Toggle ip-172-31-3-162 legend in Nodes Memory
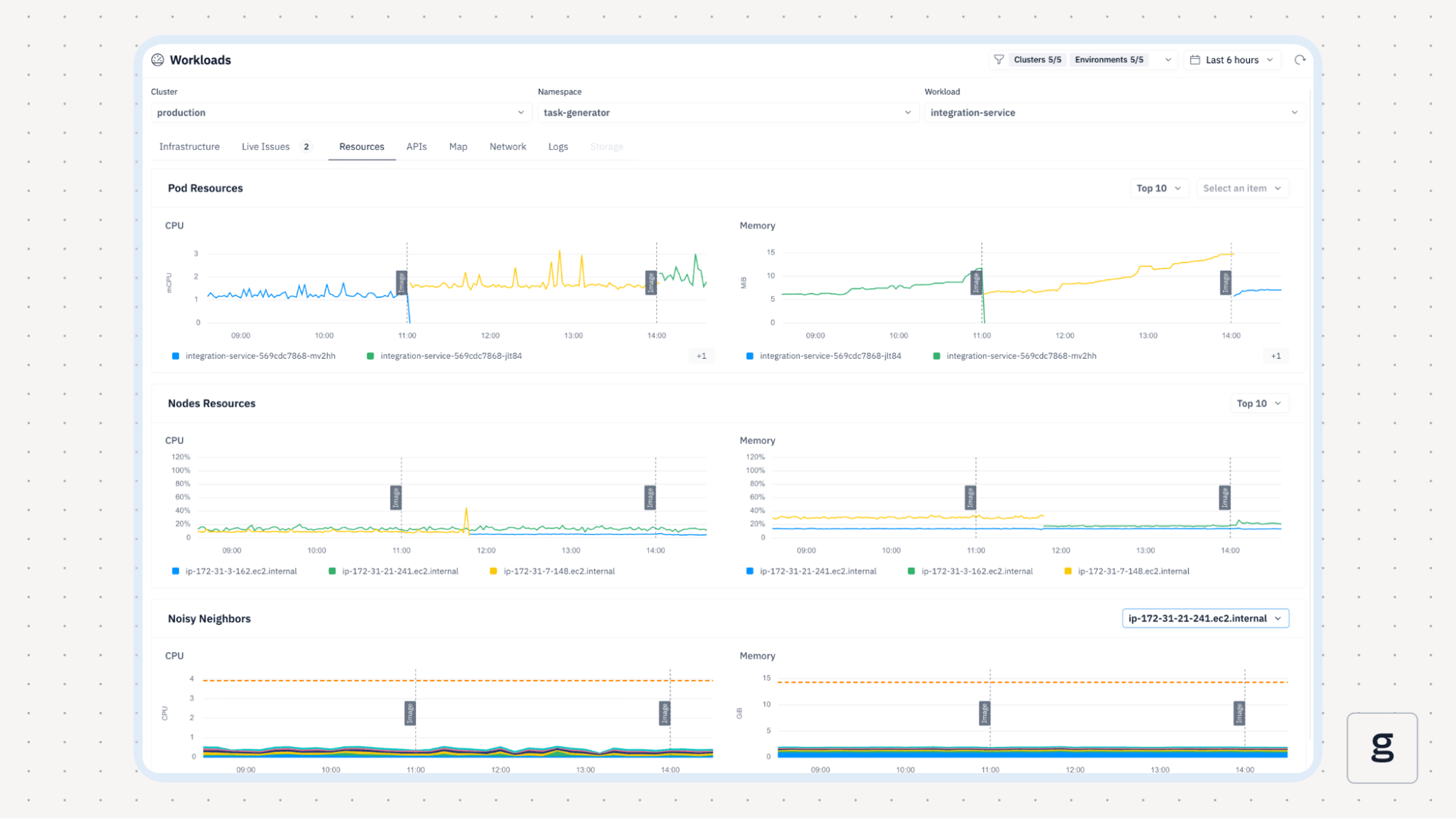This screenshot has height=819, width=1456. [x=976, y=571]
